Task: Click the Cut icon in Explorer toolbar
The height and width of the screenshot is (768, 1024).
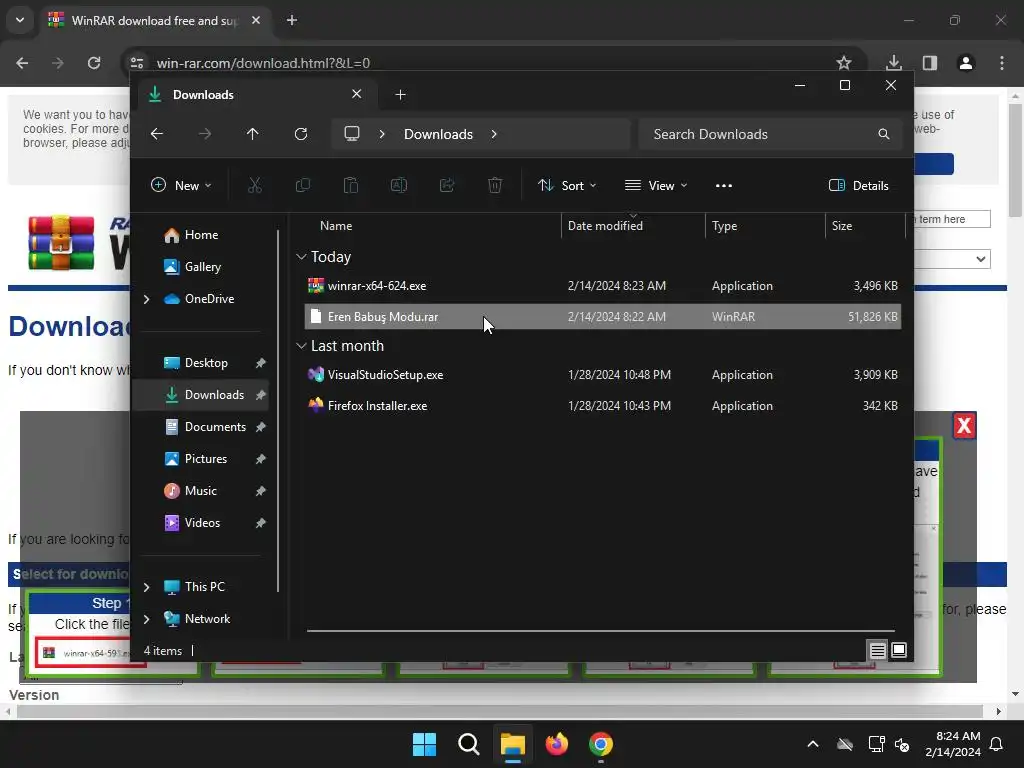Action: 255,185
